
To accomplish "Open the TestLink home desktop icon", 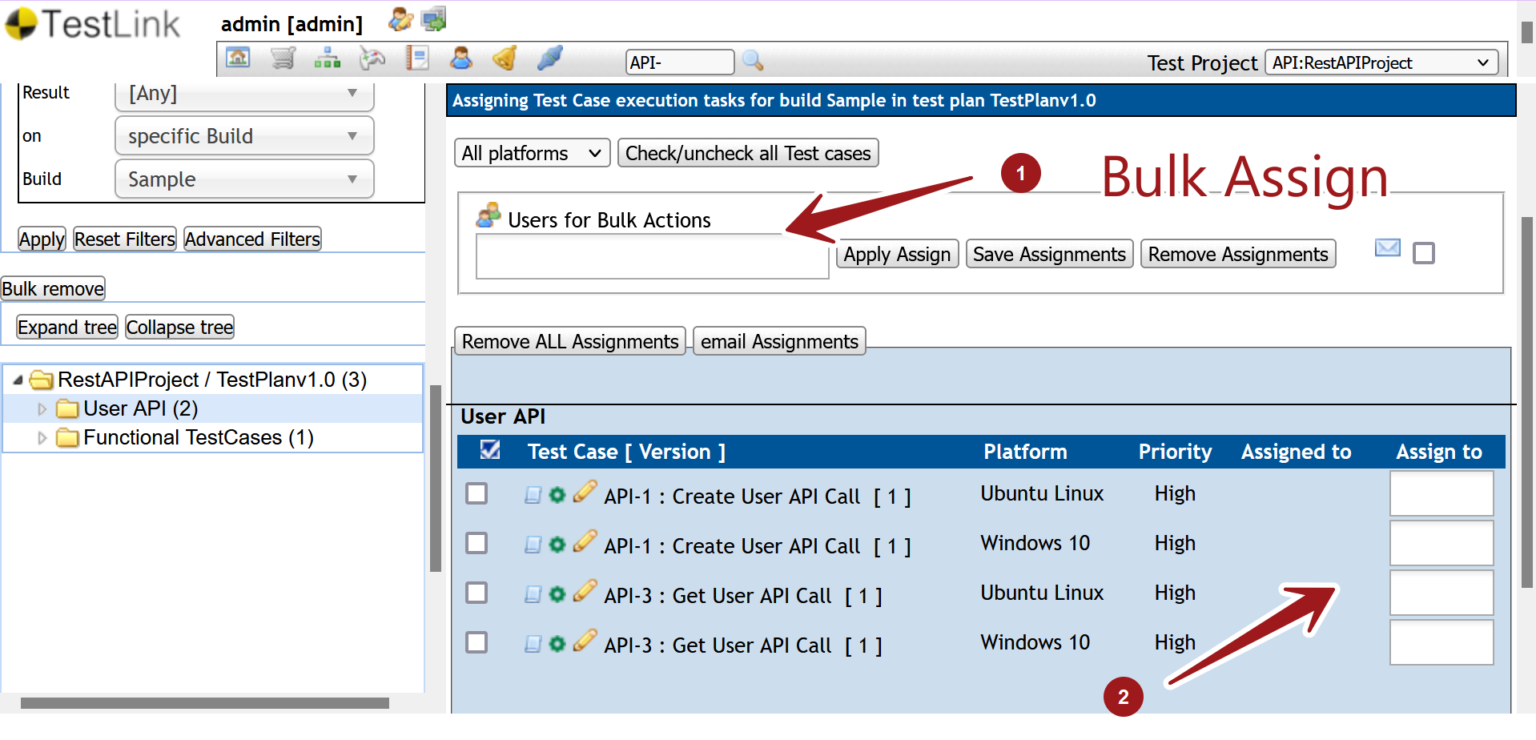I will [237, 57].
